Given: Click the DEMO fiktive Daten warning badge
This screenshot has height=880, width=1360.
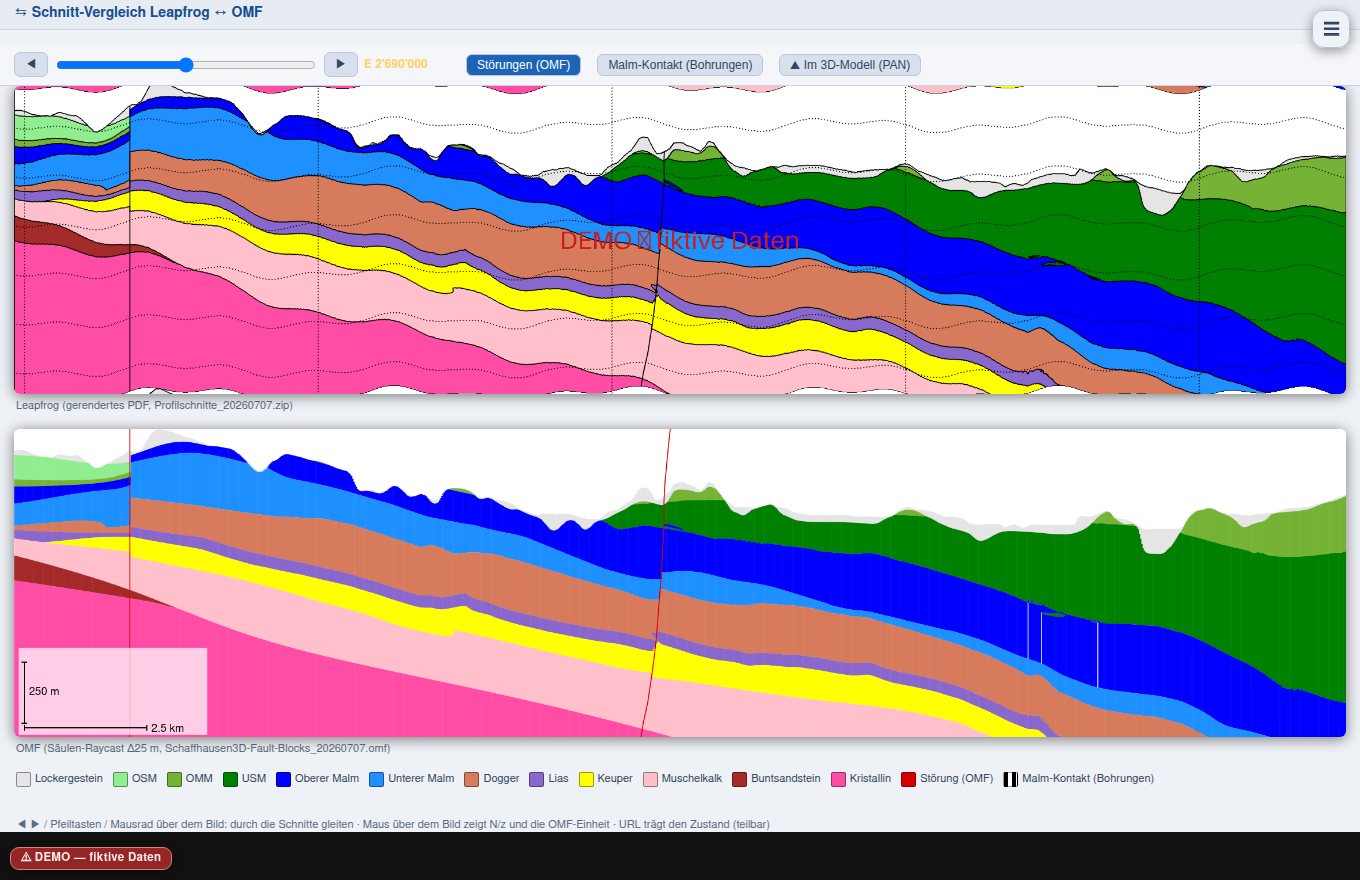Looking at the screenshot, I should click(x=91, y=858).
